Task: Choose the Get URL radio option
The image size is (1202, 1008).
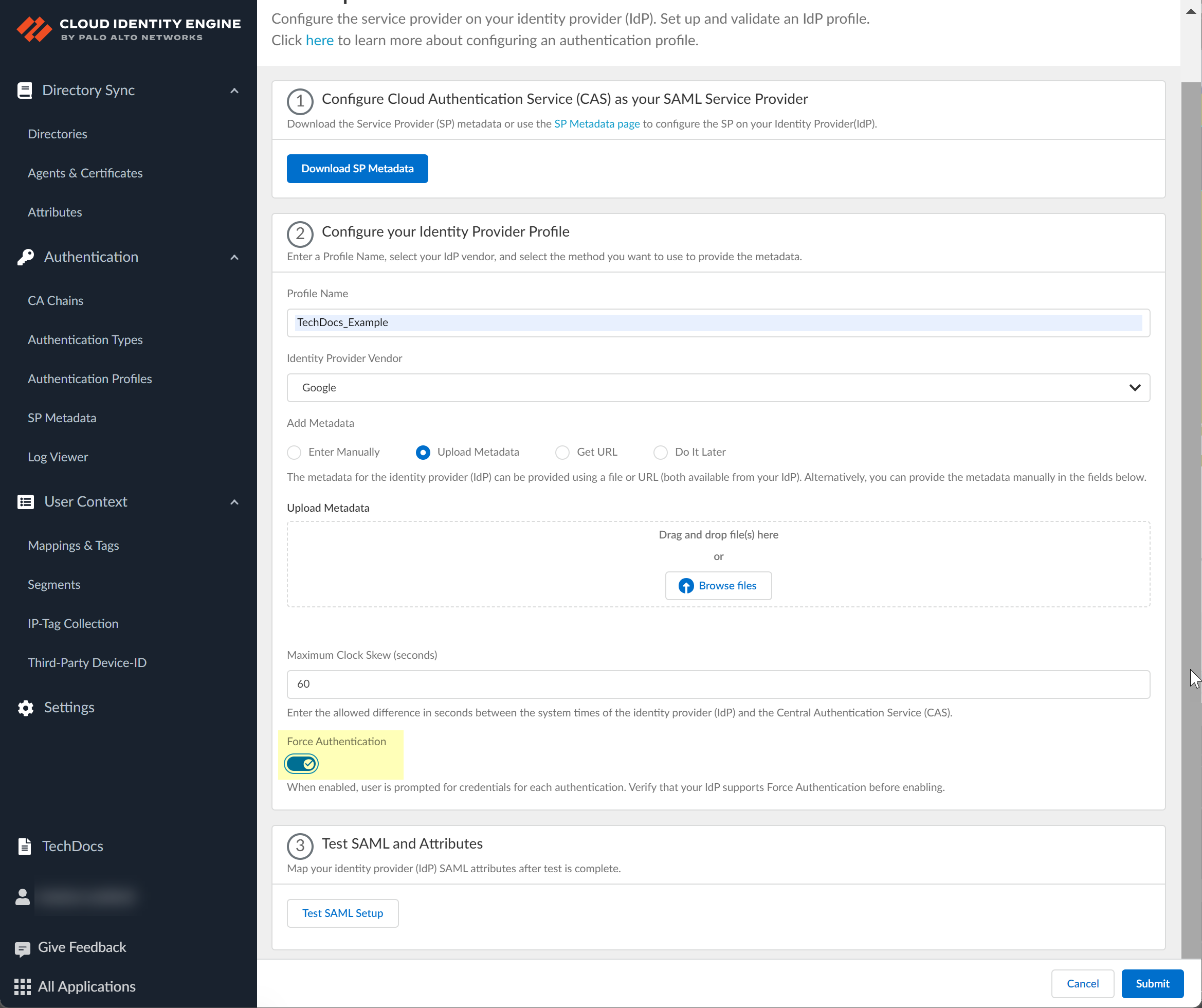Action: [562, 453]
